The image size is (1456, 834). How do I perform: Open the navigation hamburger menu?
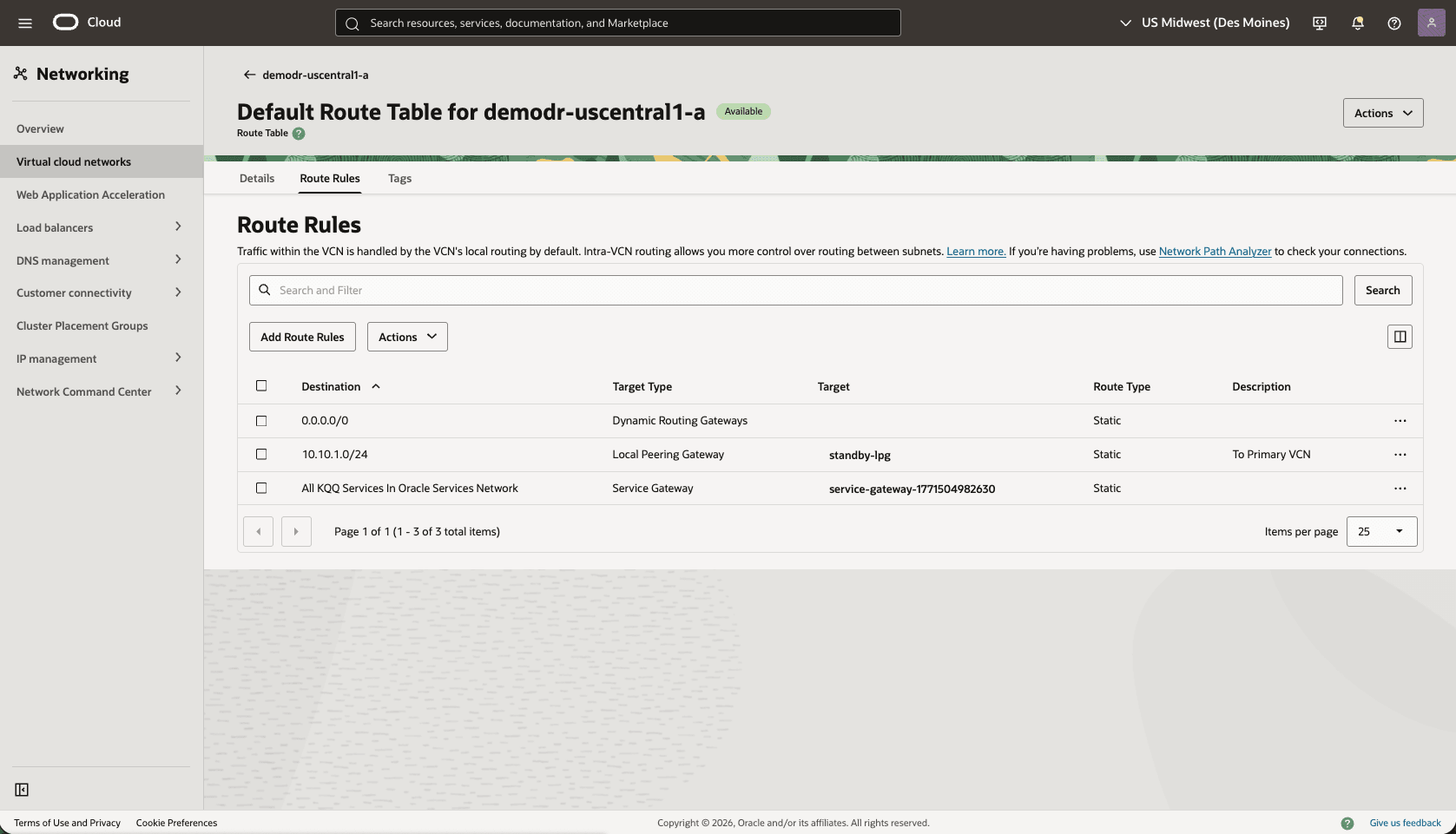pos(24,23)
